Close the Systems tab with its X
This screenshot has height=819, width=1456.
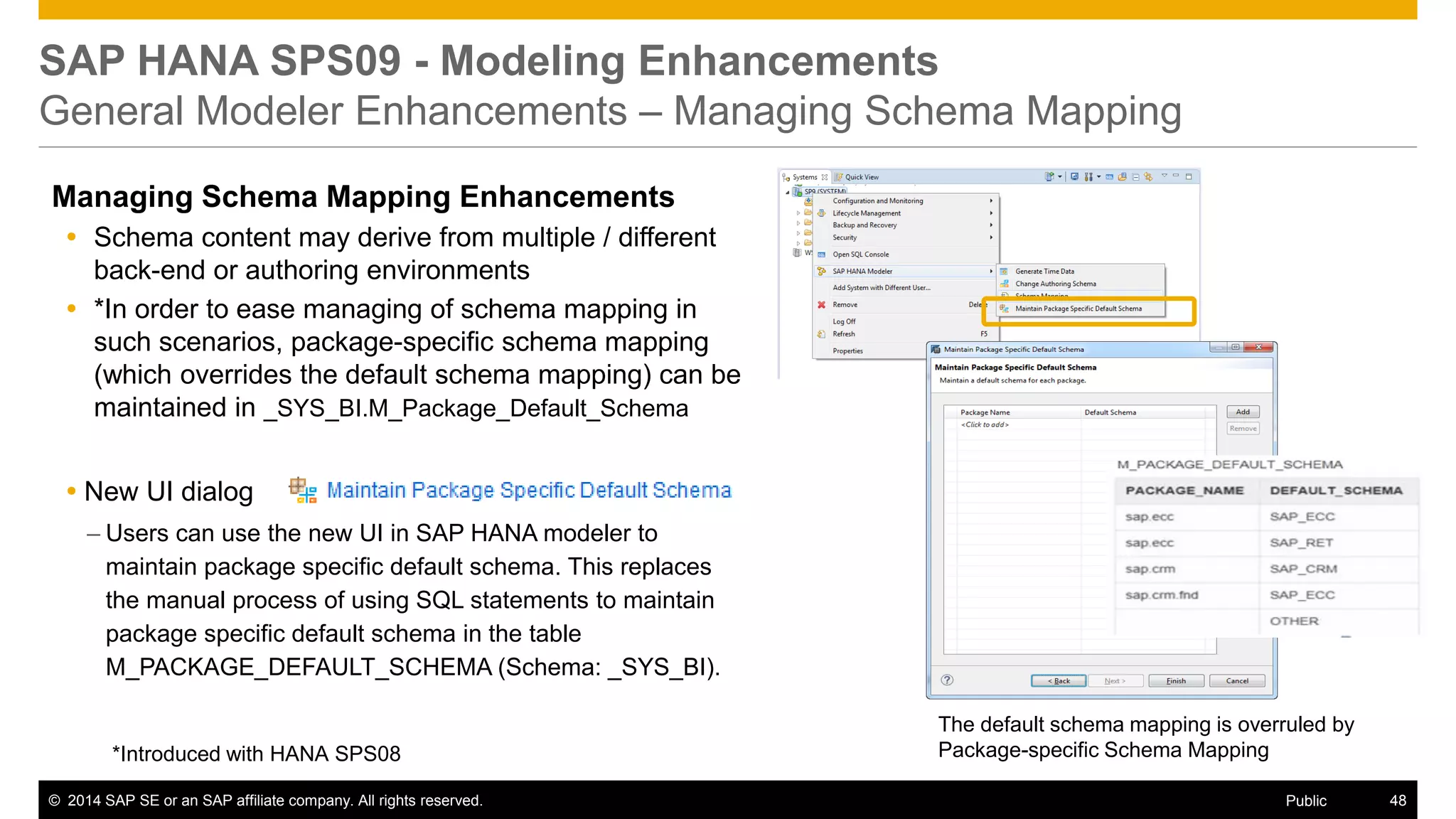click(825, 177)
